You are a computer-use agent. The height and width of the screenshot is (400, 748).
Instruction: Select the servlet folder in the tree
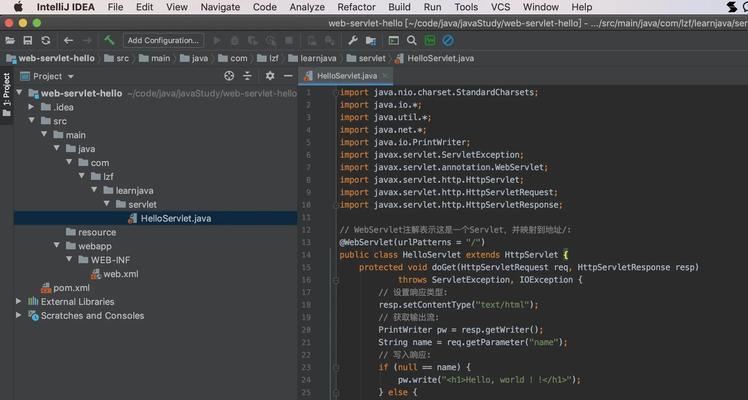coord(136,204)
